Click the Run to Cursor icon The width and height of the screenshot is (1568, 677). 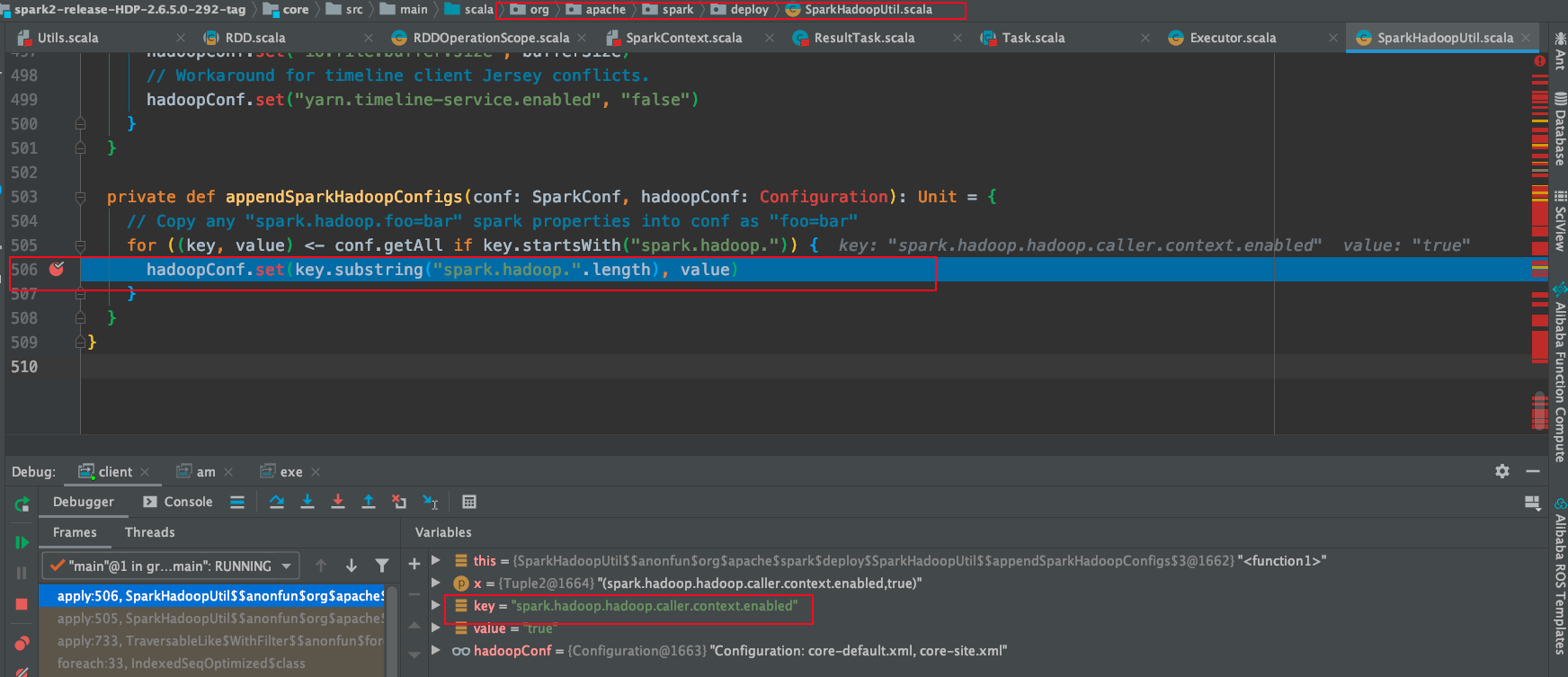pyautogui.click(x=431, y=502)
